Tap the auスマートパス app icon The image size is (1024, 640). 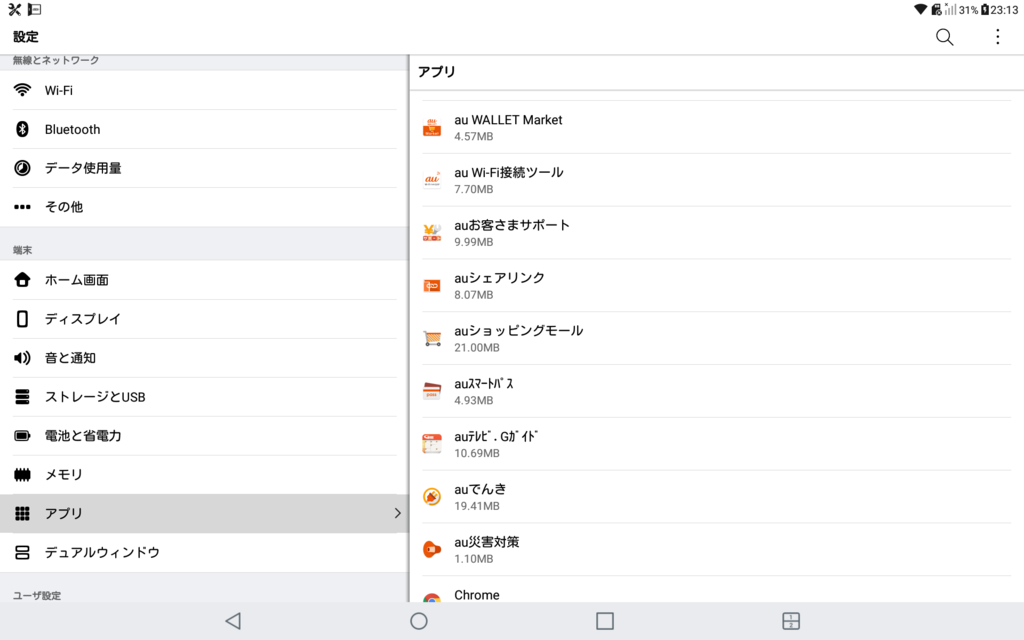tap(432, 391)
